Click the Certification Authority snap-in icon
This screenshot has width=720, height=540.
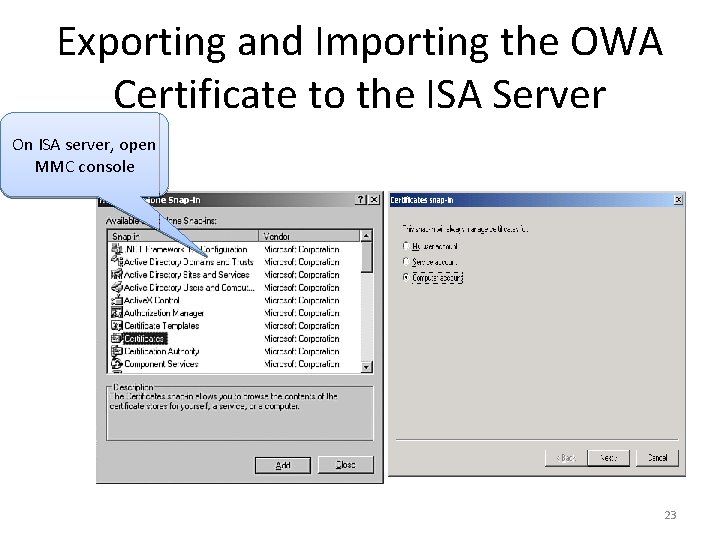coord(117,351)
